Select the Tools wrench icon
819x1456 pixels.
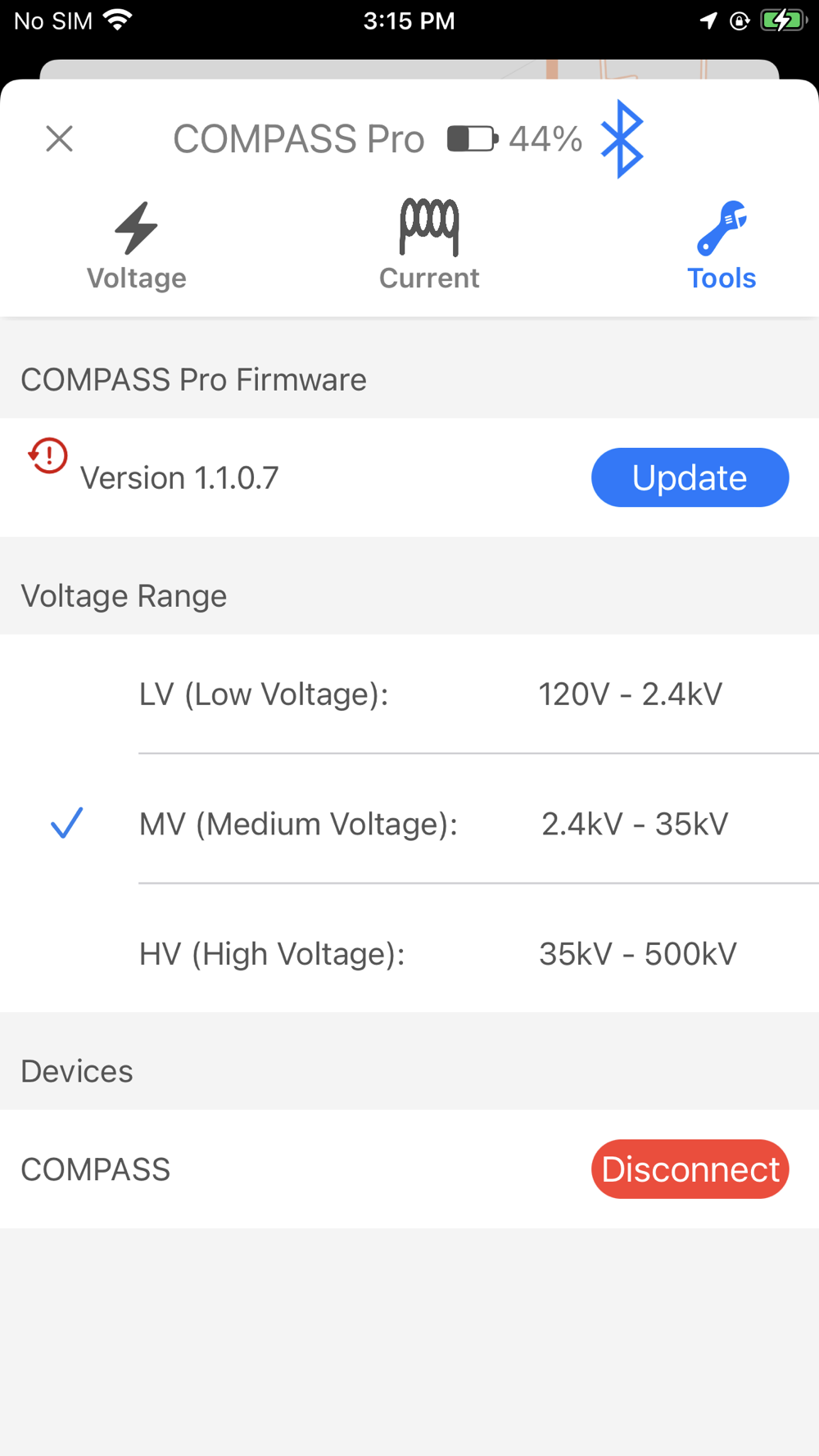722,228
